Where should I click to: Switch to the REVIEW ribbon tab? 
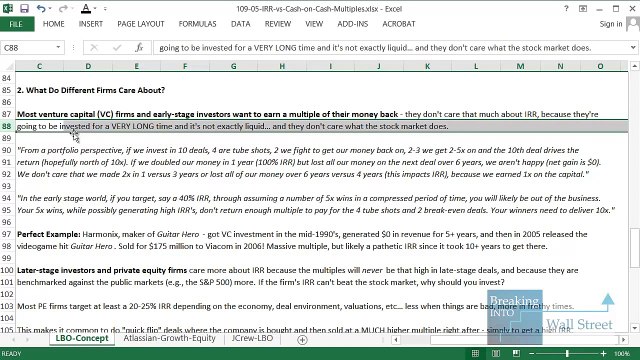pos(278,24)
